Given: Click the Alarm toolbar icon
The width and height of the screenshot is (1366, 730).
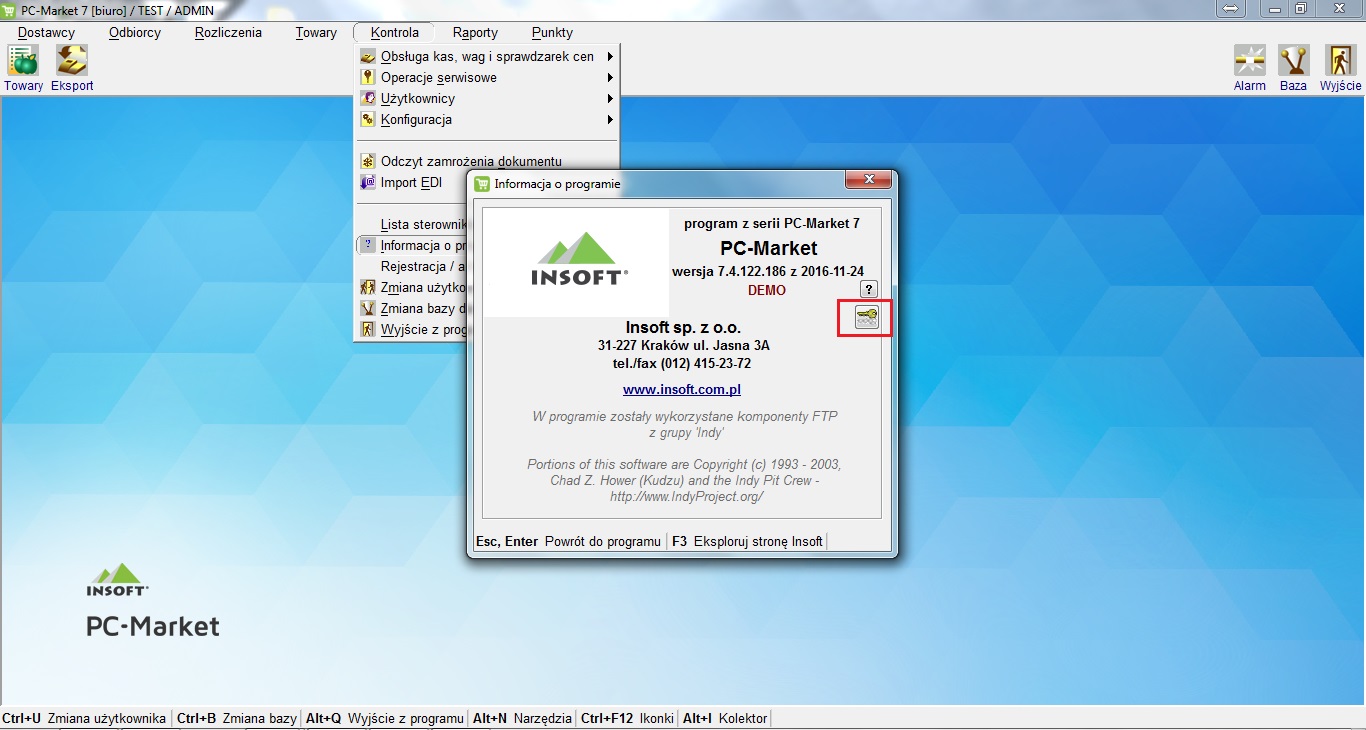Looking at the screenshot, I should pos(1249,61).
